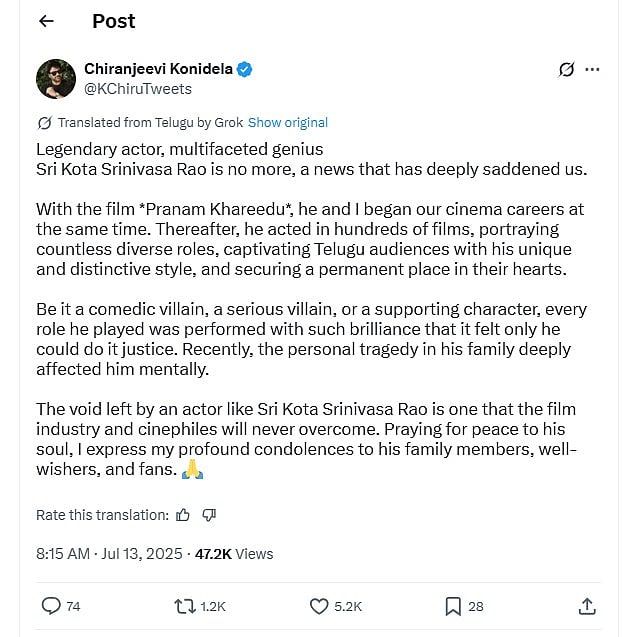This screenshot has width=623, height=637.
Task: Open Chiranjeevi Konidela's profile picture
Action: coord(56,79)
